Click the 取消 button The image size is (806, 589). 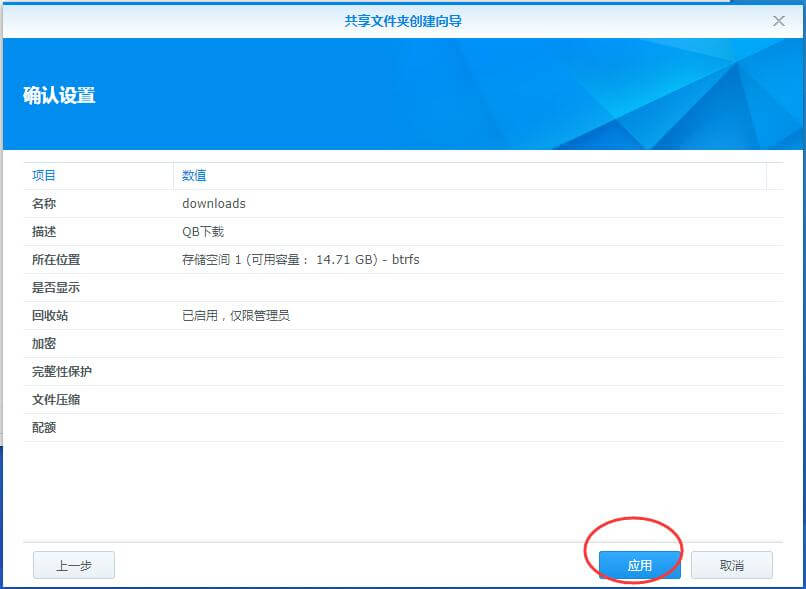[731, 565]
